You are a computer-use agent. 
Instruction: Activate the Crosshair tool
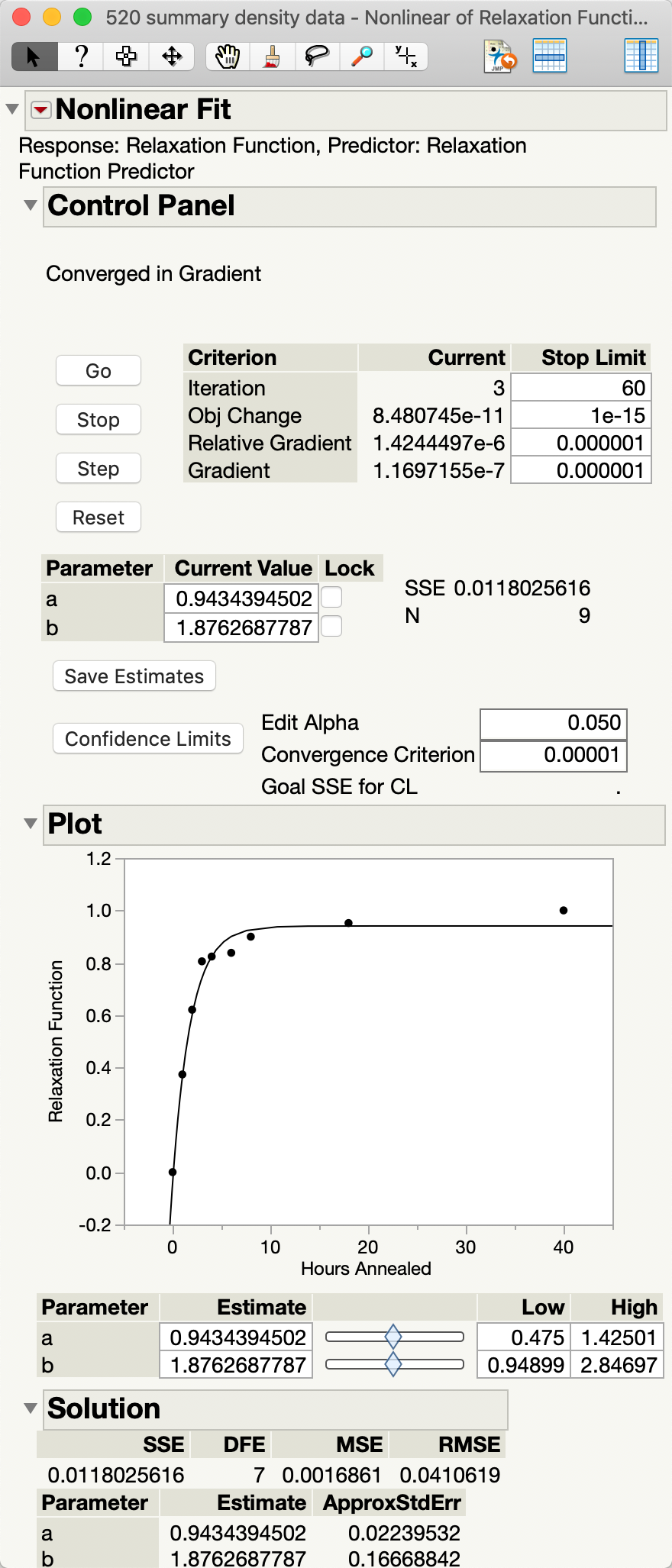405,56
